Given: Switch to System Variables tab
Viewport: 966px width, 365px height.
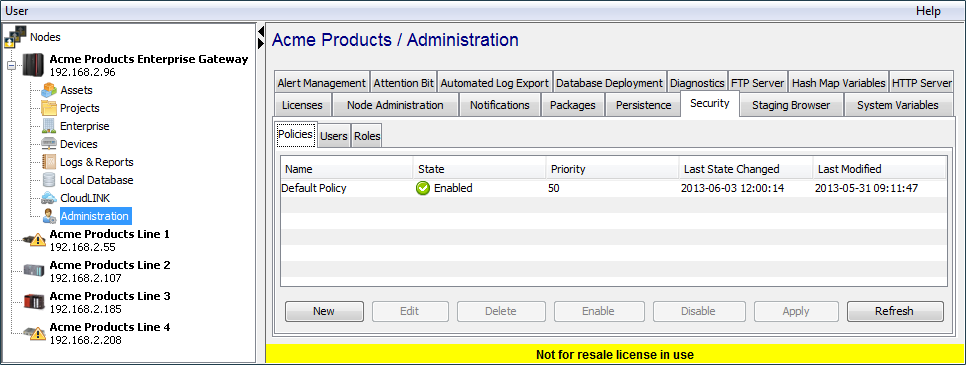Looking at the screenshot, I should (x=898, y=105).
